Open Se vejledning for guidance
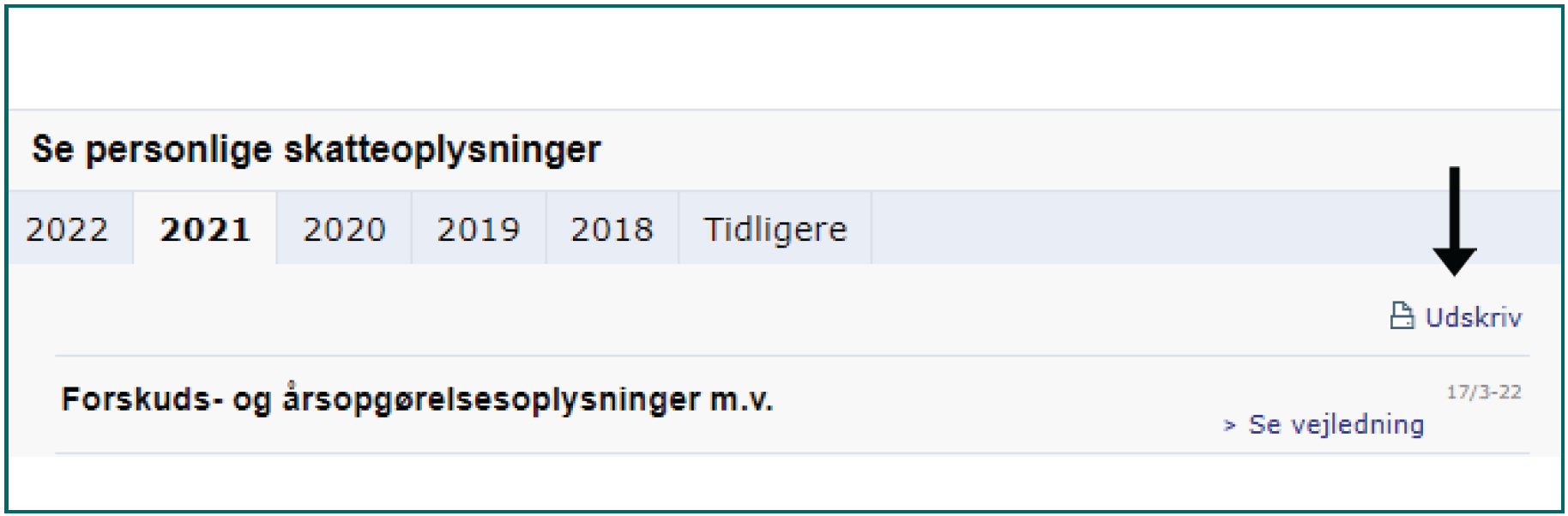This screenshot has height=516, width=1568. coord(1336,423)
